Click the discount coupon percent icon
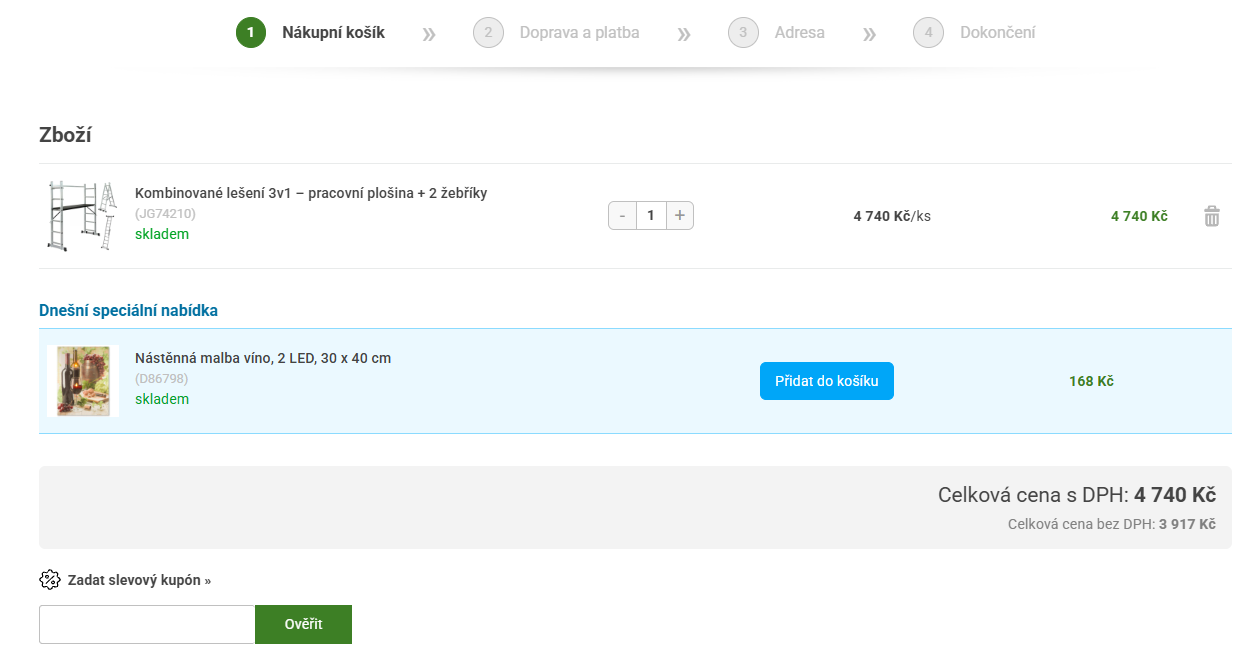This screenshot has width=1235, height=653. pyautogui.click(x=50, y=580)
